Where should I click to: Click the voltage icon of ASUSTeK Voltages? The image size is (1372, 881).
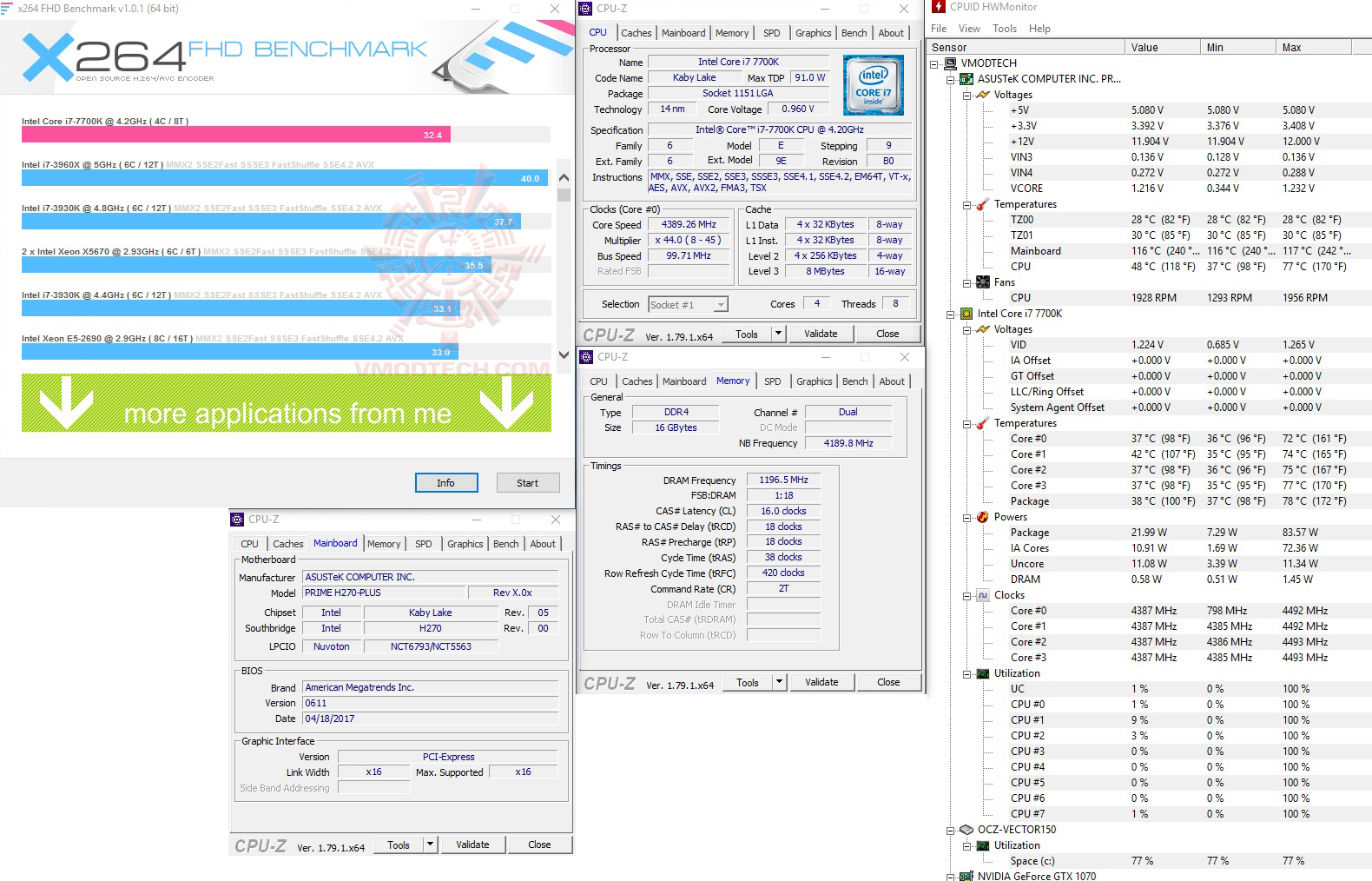tap(983, 95)
